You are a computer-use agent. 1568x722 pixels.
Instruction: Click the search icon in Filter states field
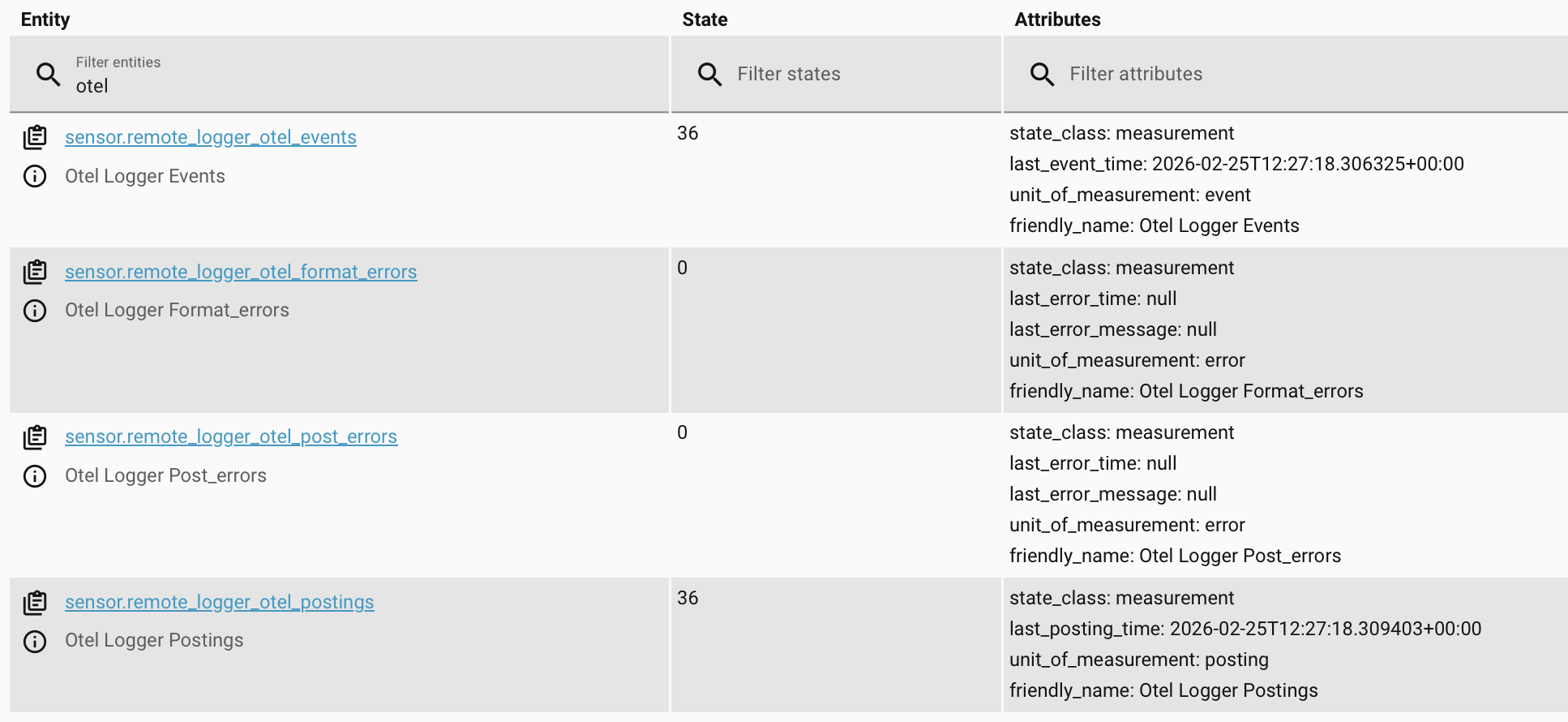tap(709, 74)
